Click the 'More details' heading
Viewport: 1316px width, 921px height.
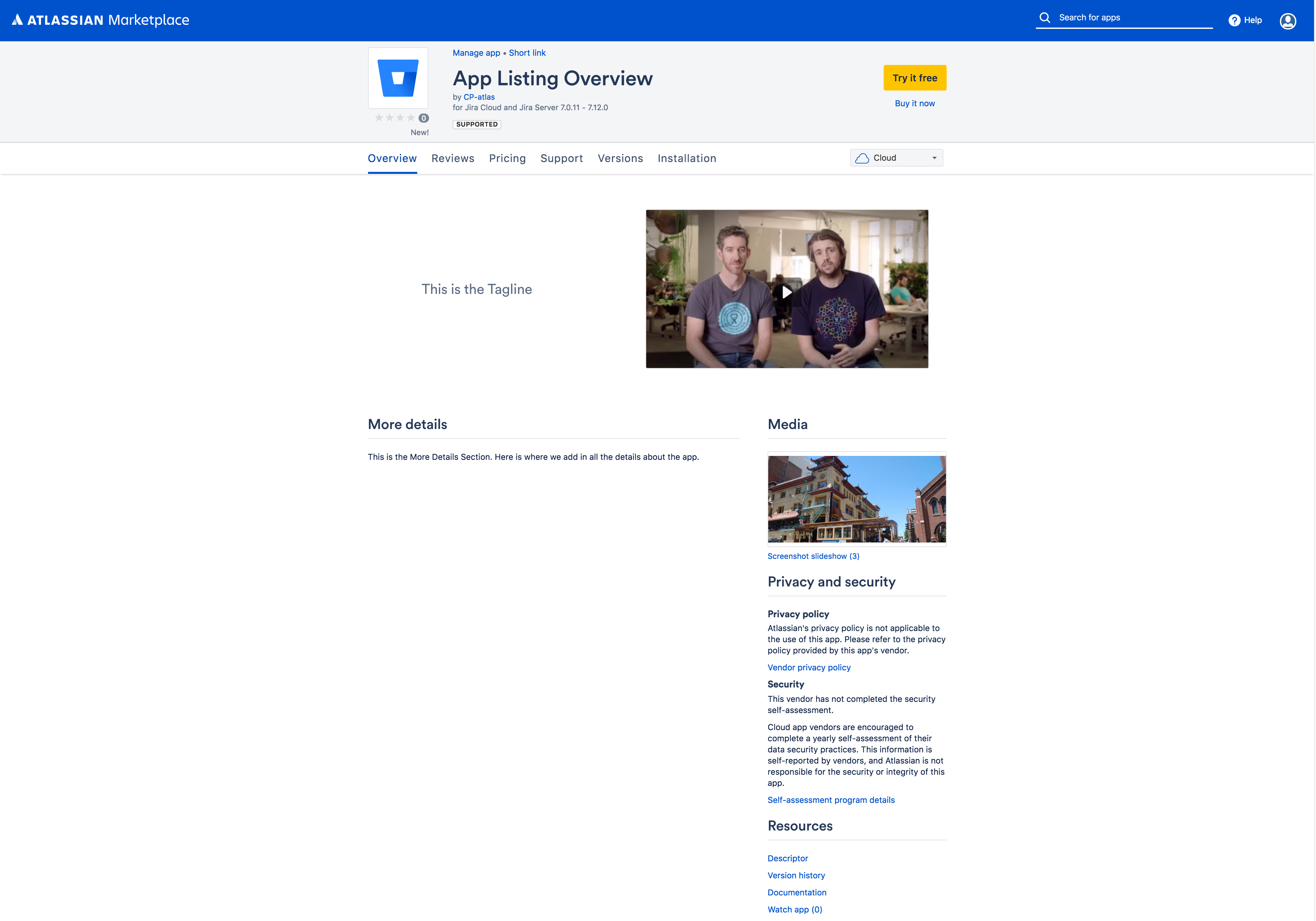point(407,424)
